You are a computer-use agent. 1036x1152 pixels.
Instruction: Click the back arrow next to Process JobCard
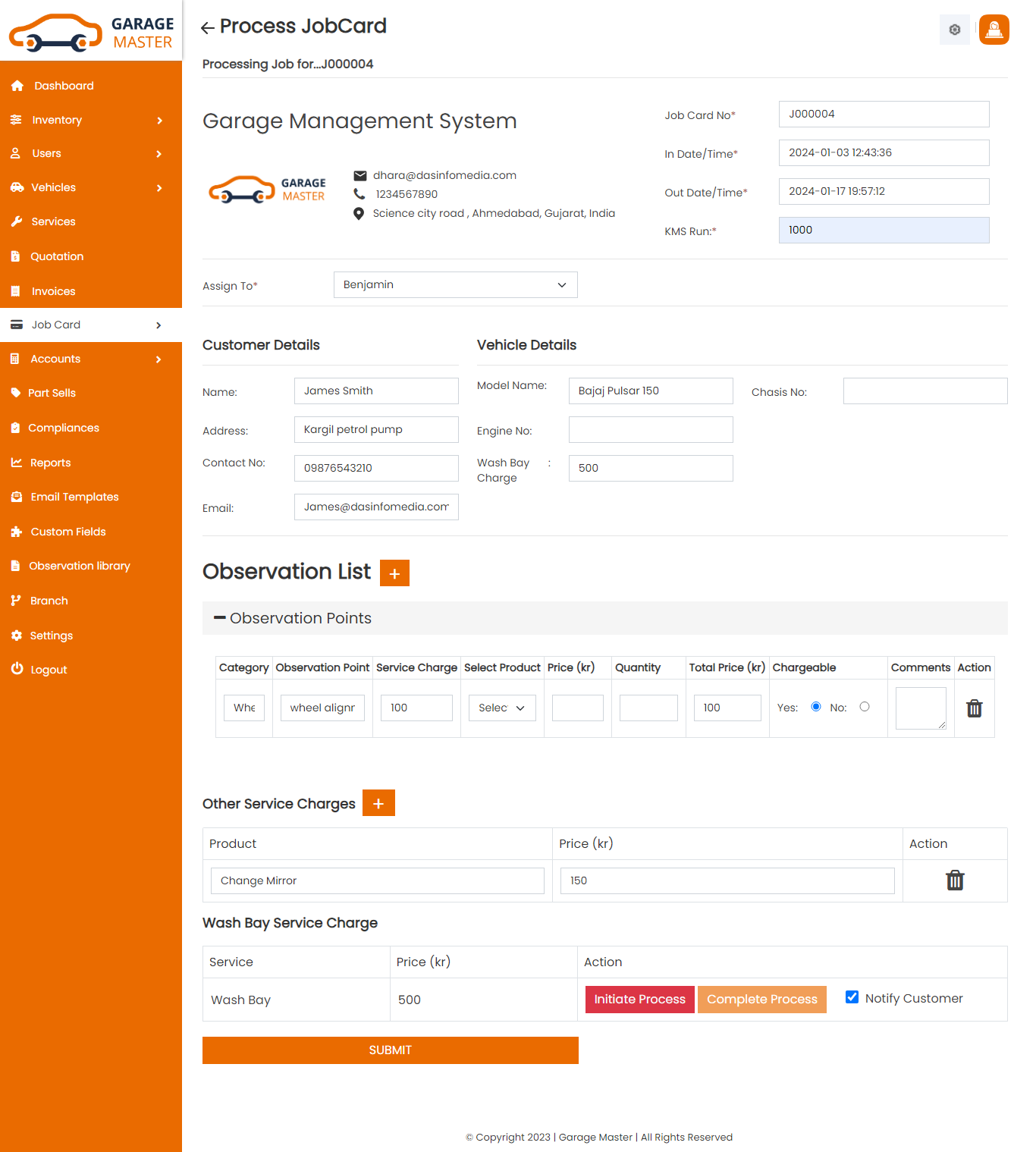tap(206, 27)
